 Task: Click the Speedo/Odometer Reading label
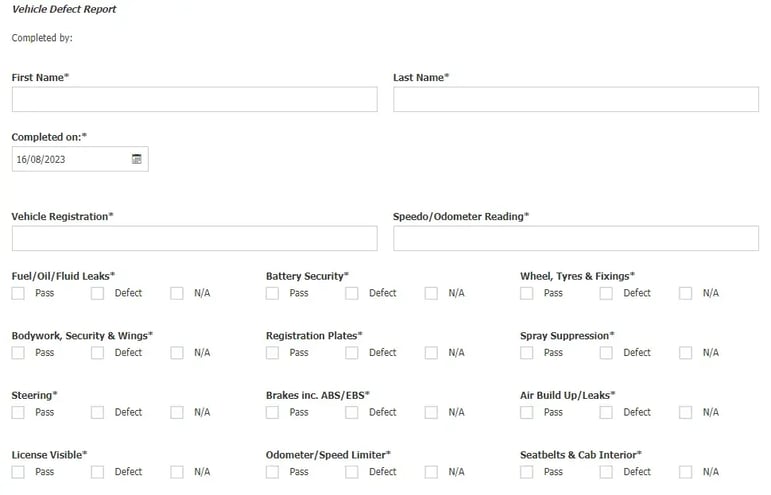tap(461, 217)
